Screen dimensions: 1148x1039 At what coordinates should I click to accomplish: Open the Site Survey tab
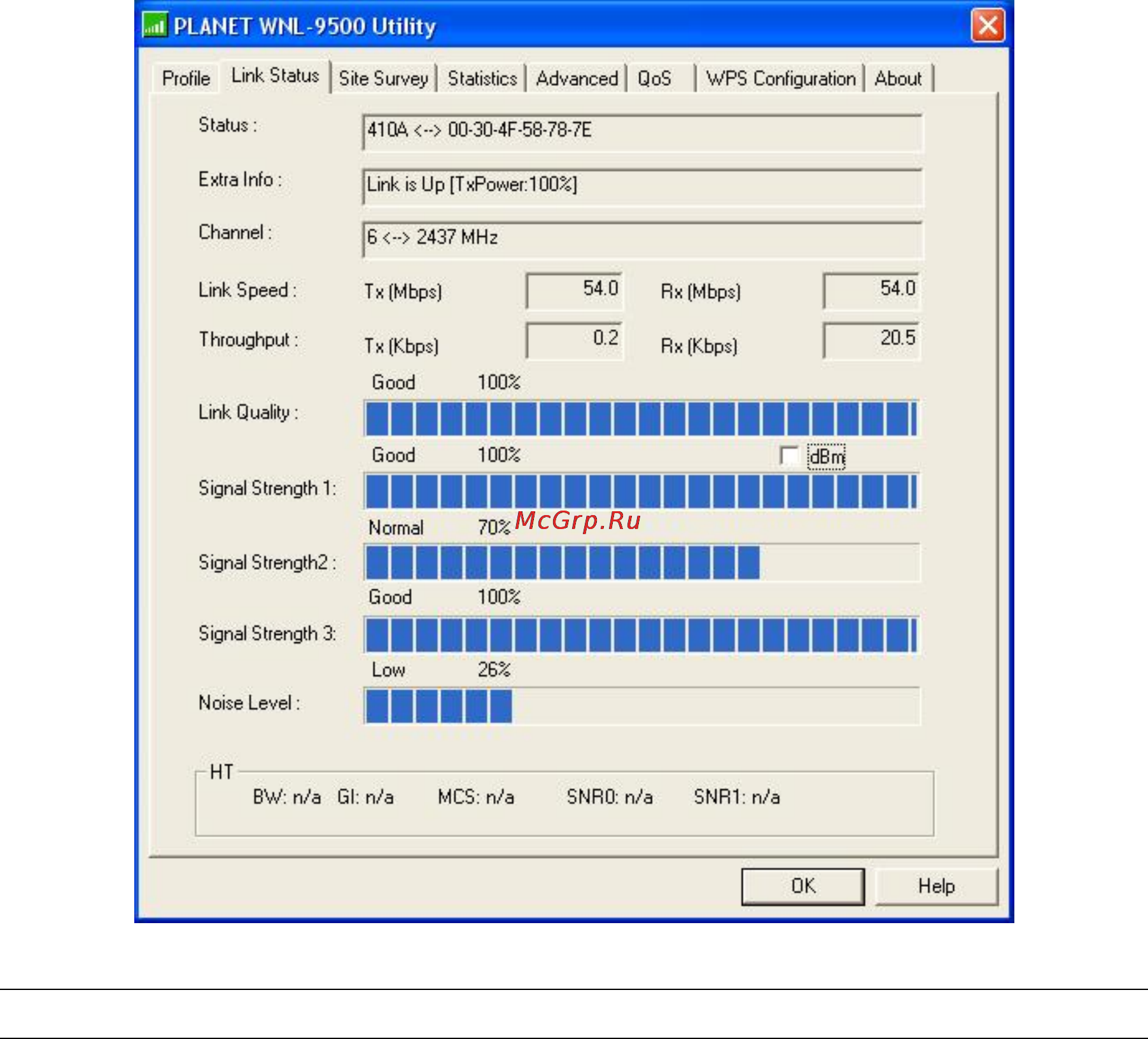(x=383, y=78)
